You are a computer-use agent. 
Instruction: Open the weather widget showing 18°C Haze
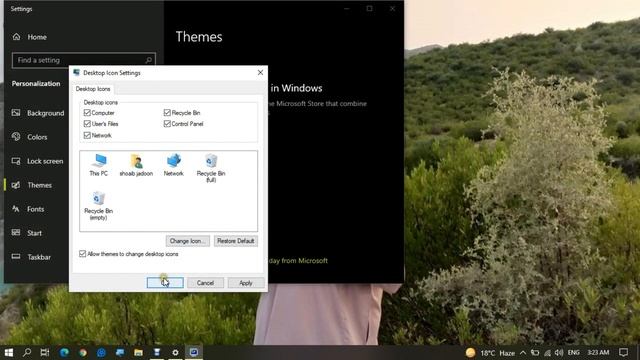point(491,353)
